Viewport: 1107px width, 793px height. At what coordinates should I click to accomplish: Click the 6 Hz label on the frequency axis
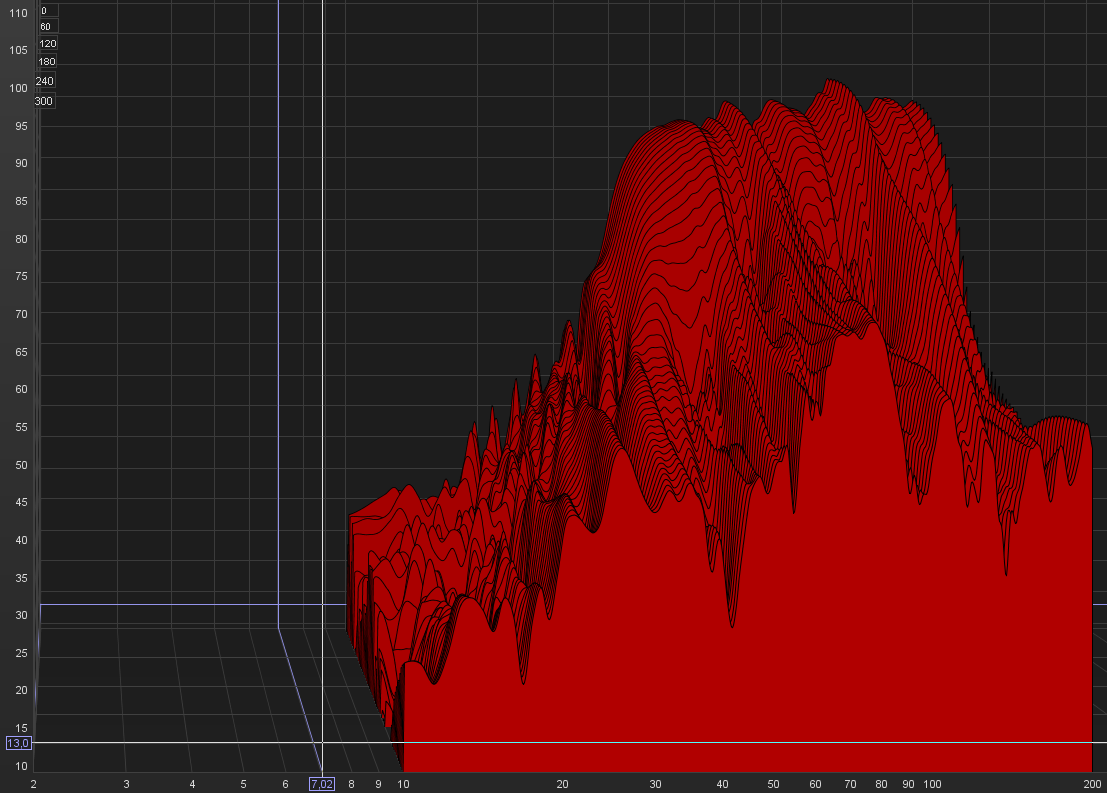click(285, 784)
